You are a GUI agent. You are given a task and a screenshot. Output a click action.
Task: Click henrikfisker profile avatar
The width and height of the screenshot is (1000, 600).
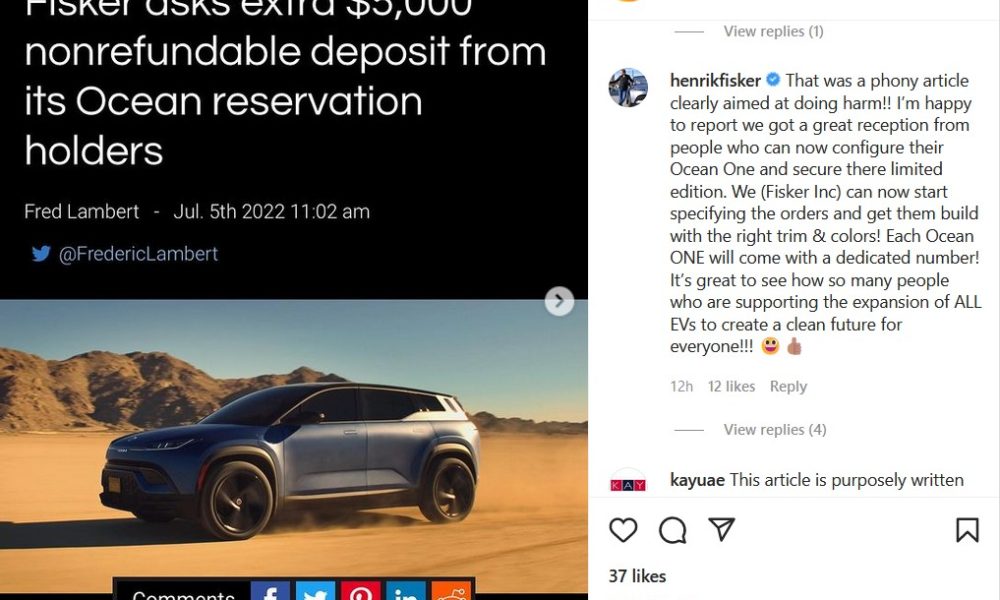click(628, 87)
